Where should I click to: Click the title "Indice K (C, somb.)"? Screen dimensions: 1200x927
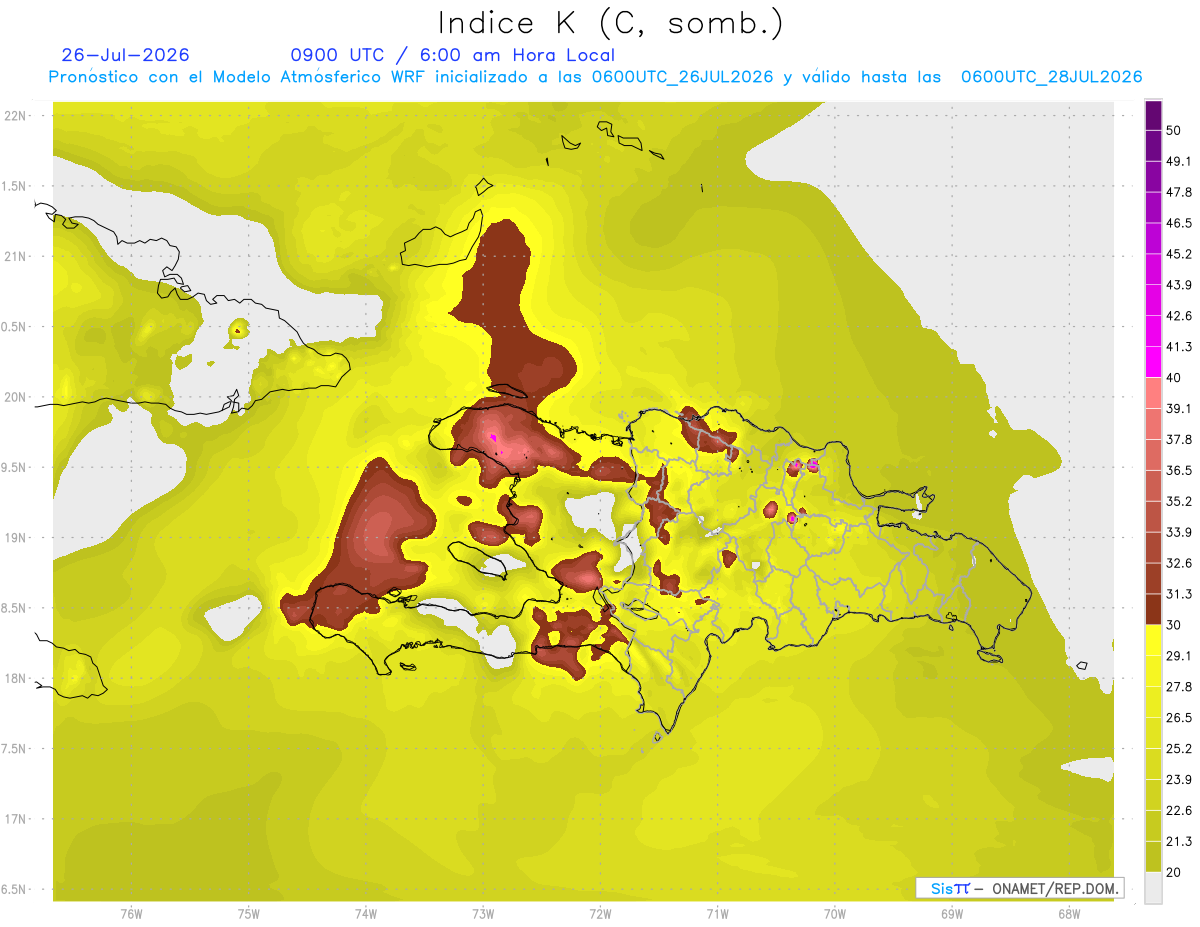[610, 22]
